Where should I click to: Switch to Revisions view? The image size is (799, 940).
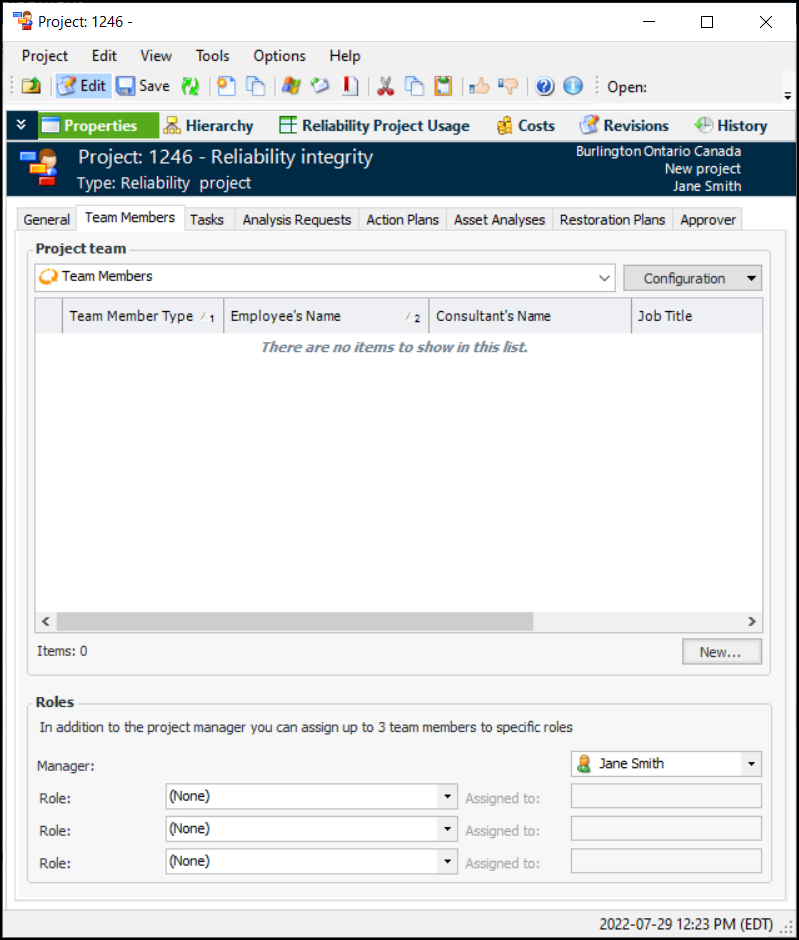click(x=623, y=125)
